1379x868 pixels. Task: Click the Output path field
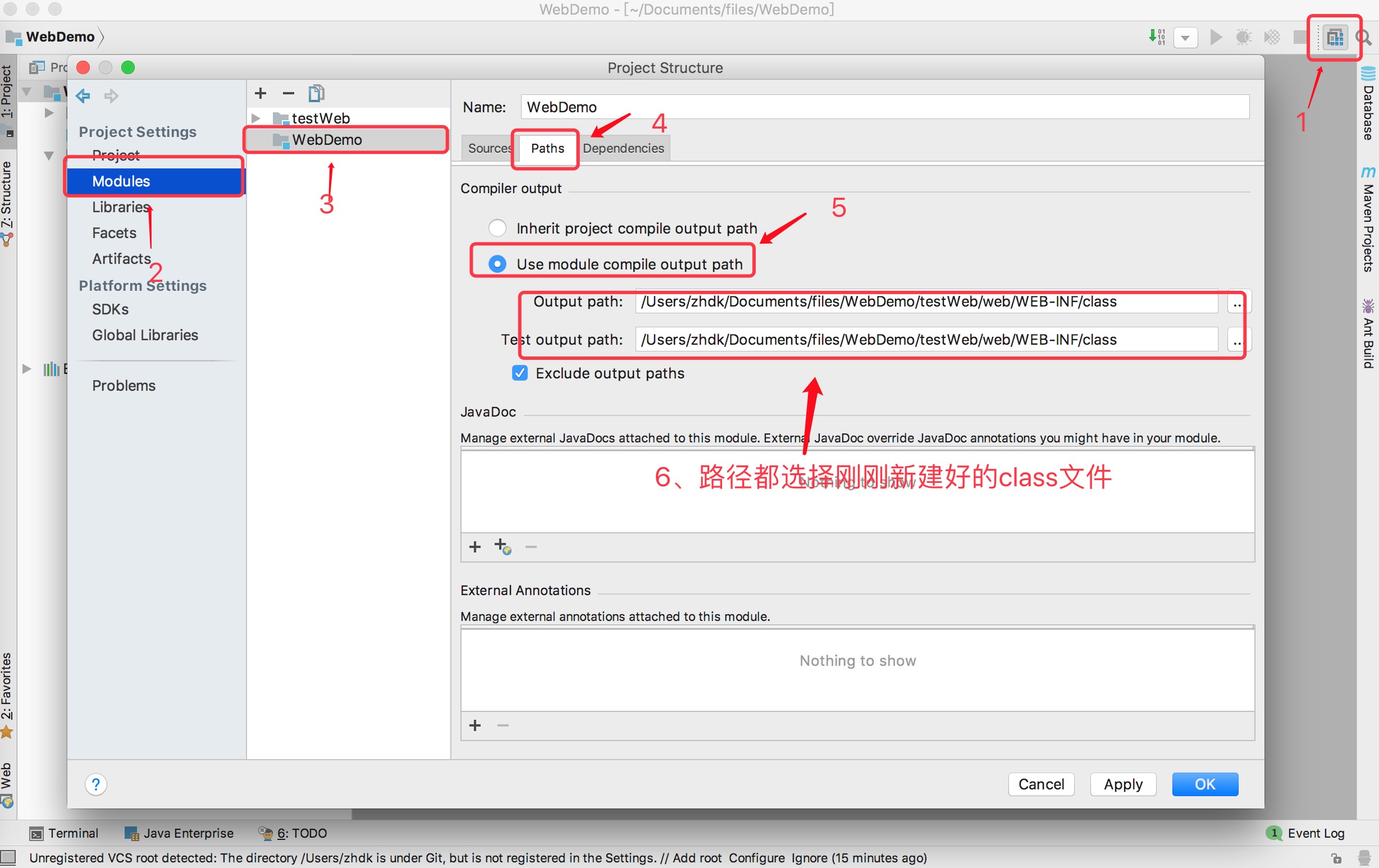926,301
